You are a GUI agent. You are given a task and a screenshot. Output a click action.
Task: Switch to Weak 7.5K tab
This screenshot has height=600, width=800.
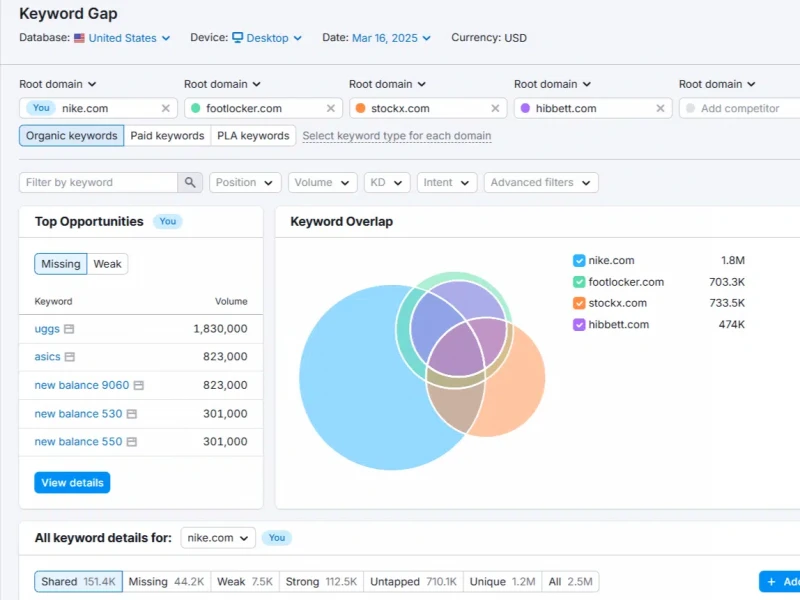coord(245,582)
